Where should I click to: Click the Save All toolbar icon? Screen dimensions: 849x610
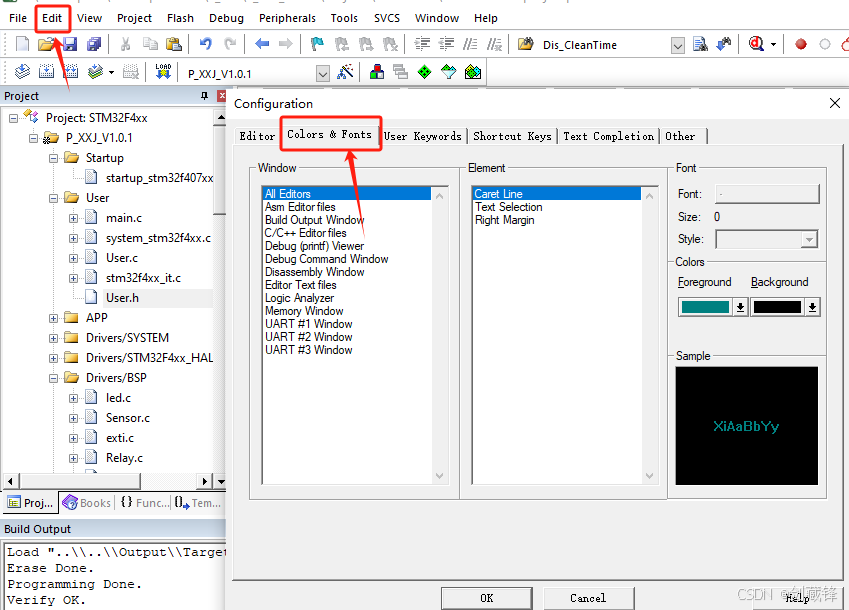coord(94,44)
